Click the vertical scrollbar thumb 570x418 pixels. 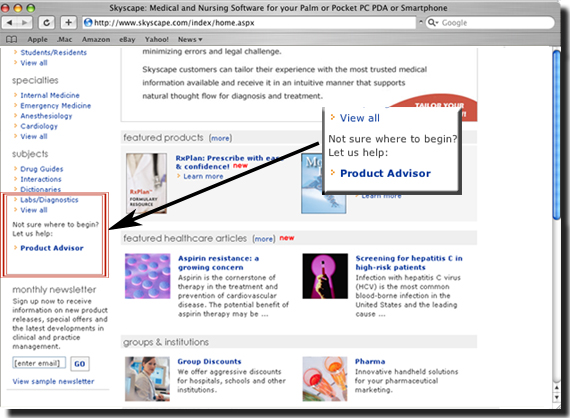click(x=557, y=134)
